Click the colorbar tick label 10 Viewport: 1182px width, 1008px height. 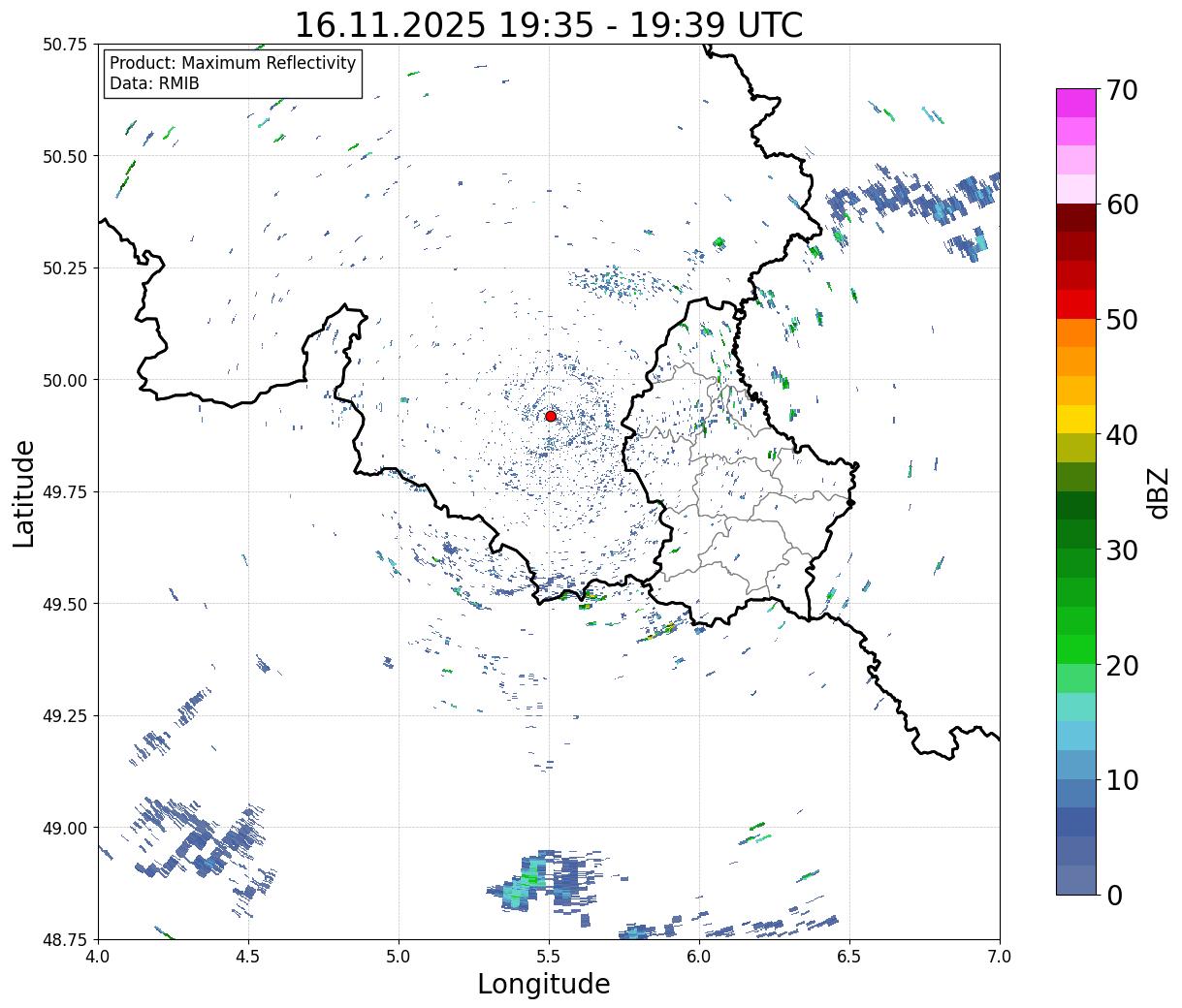point(1122,780)
